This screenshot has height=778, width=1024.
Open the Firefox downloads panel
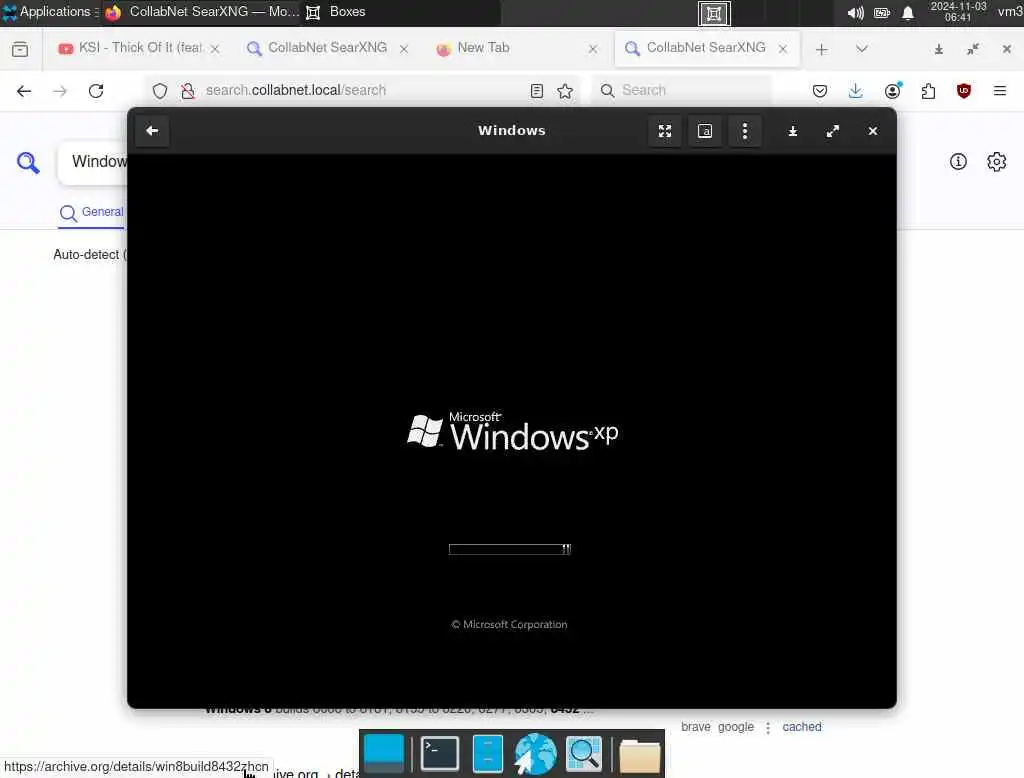(x=856, y=91)
